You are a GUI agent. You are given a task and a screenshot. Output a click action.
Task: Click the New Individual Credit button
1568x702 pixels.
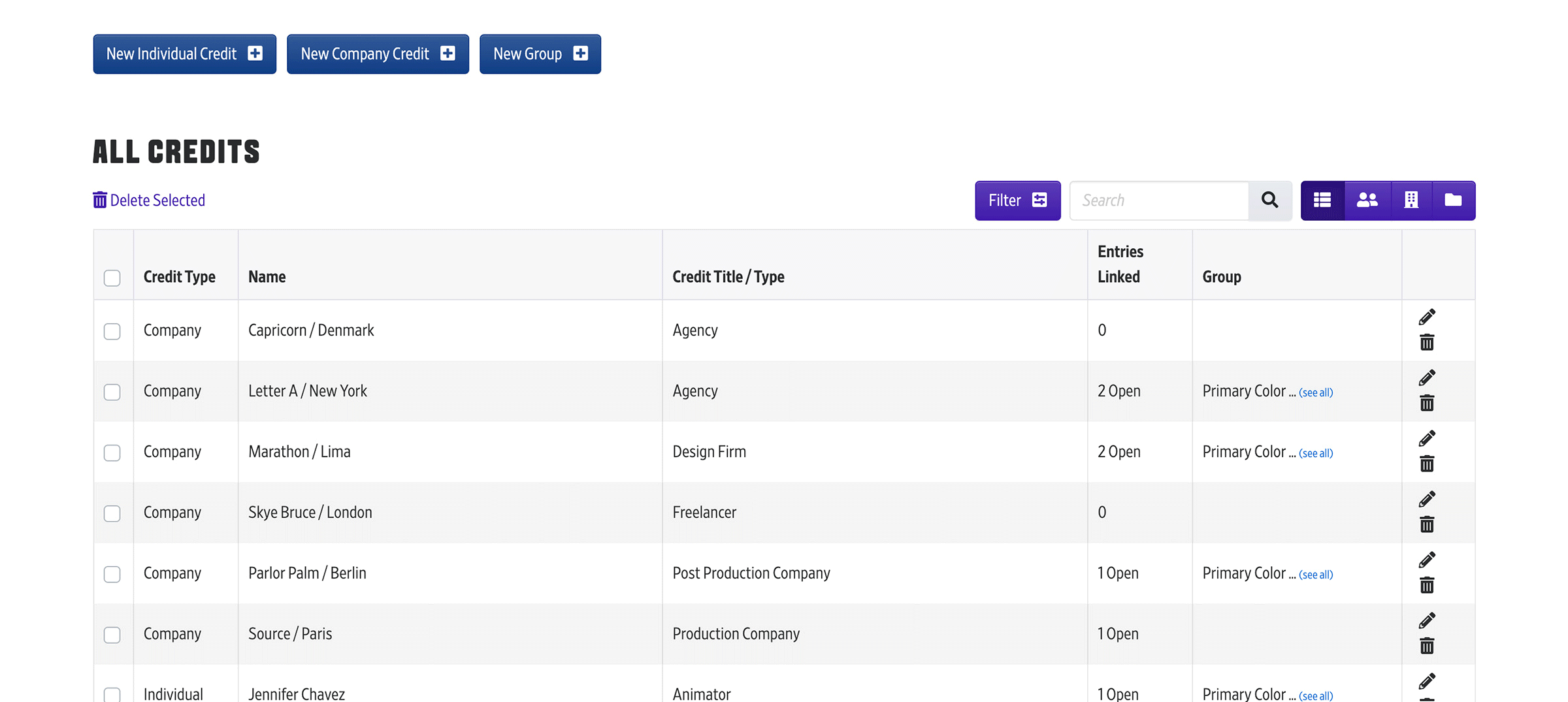tap(184, 54)
